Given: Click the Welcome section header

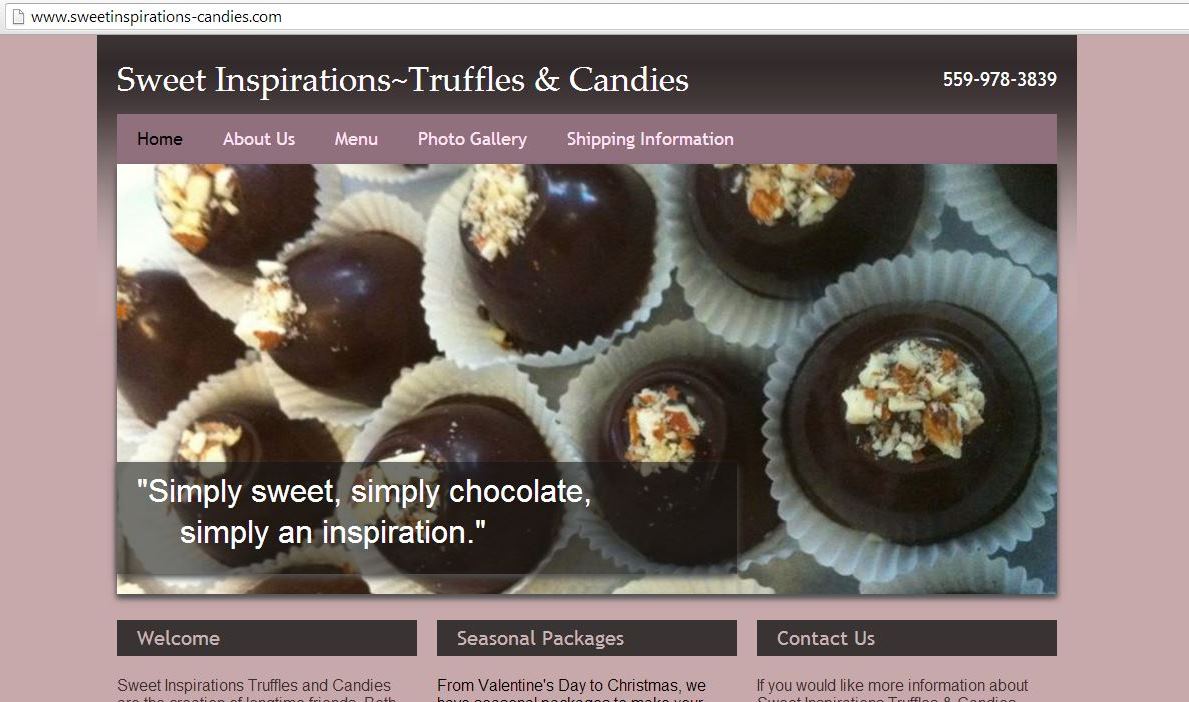Looking at the screenshot, I should [x=267, y=638].
